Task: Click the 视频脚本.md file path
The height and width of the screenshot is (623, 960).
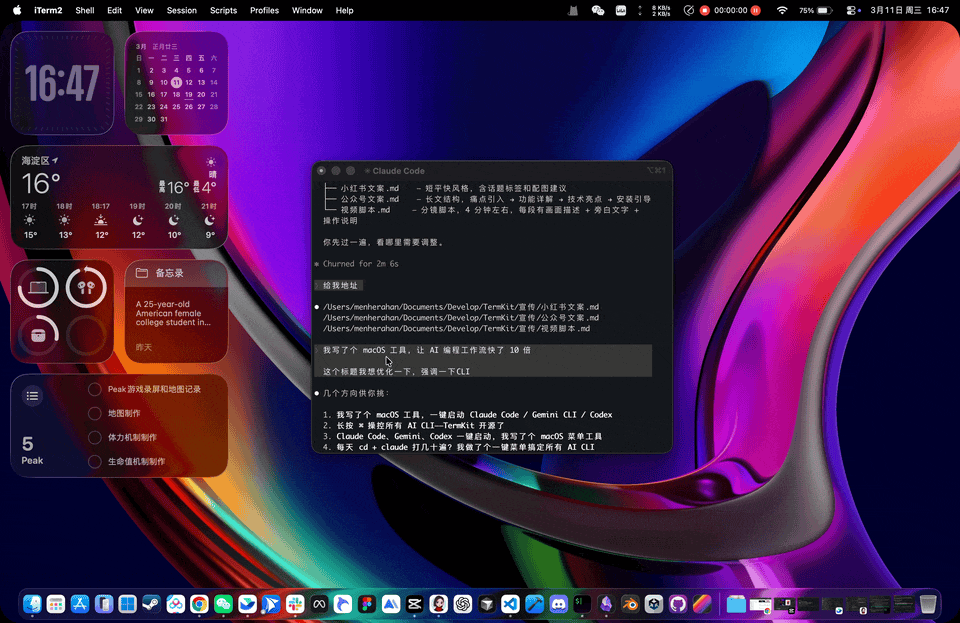Action: (x=457, y=329)
